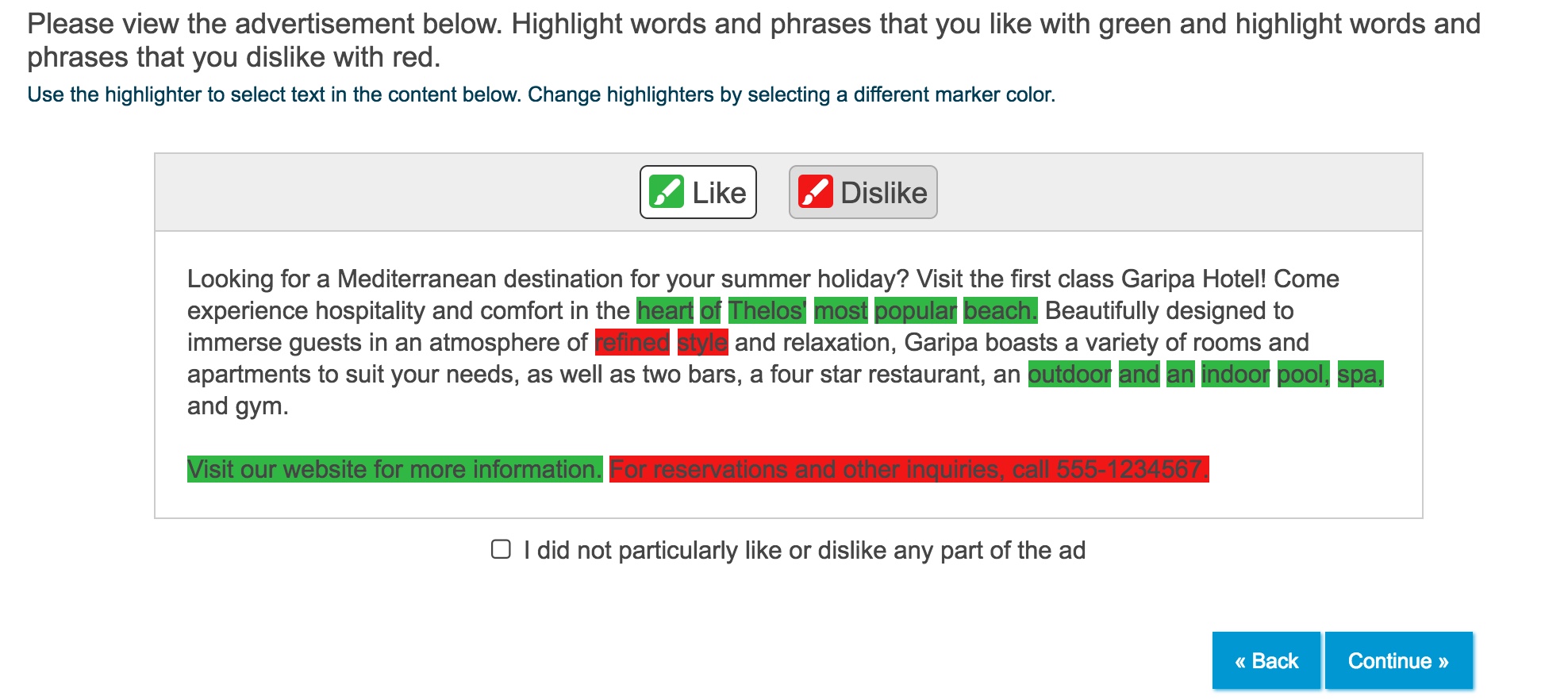Click the green-highlighted word 'beach.'
The image size is (1568, 700).
pos(1001,310)
